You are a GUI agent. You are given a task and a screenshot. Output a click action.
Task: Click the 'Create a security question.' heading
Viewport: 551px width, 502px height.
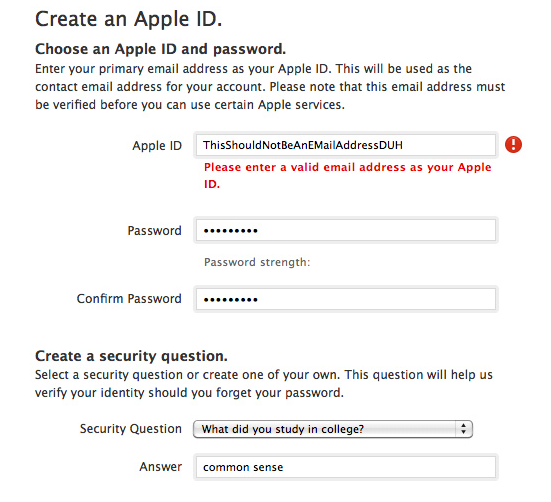pyautogui.click(x=131, y=356)
